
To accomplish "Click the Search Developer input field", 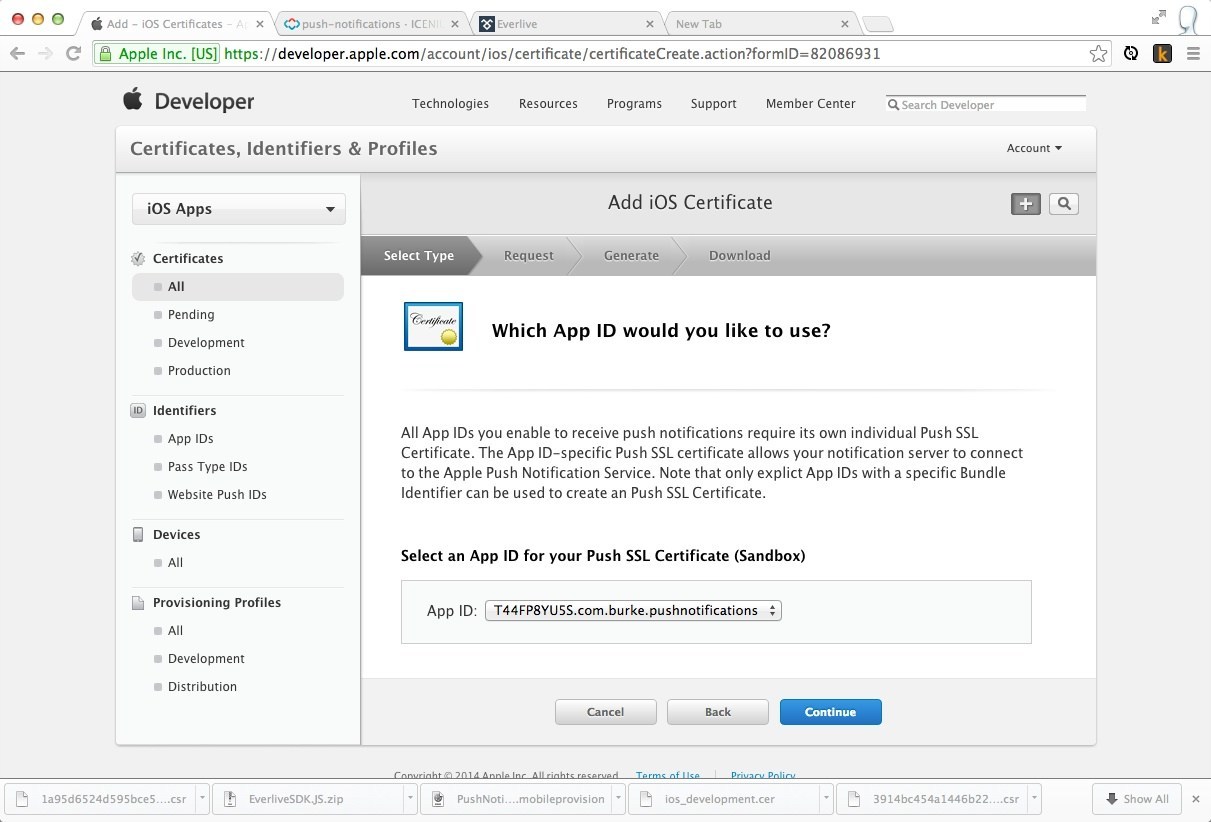I will [990, 104].
